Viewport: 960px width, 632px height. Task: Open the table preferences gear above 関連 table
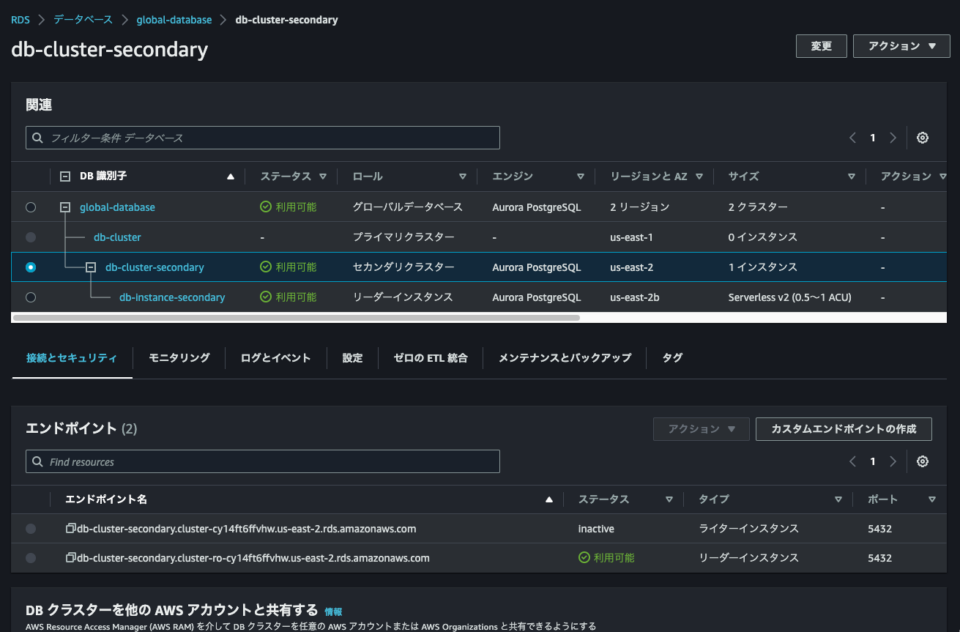click(x=922, y=137)
